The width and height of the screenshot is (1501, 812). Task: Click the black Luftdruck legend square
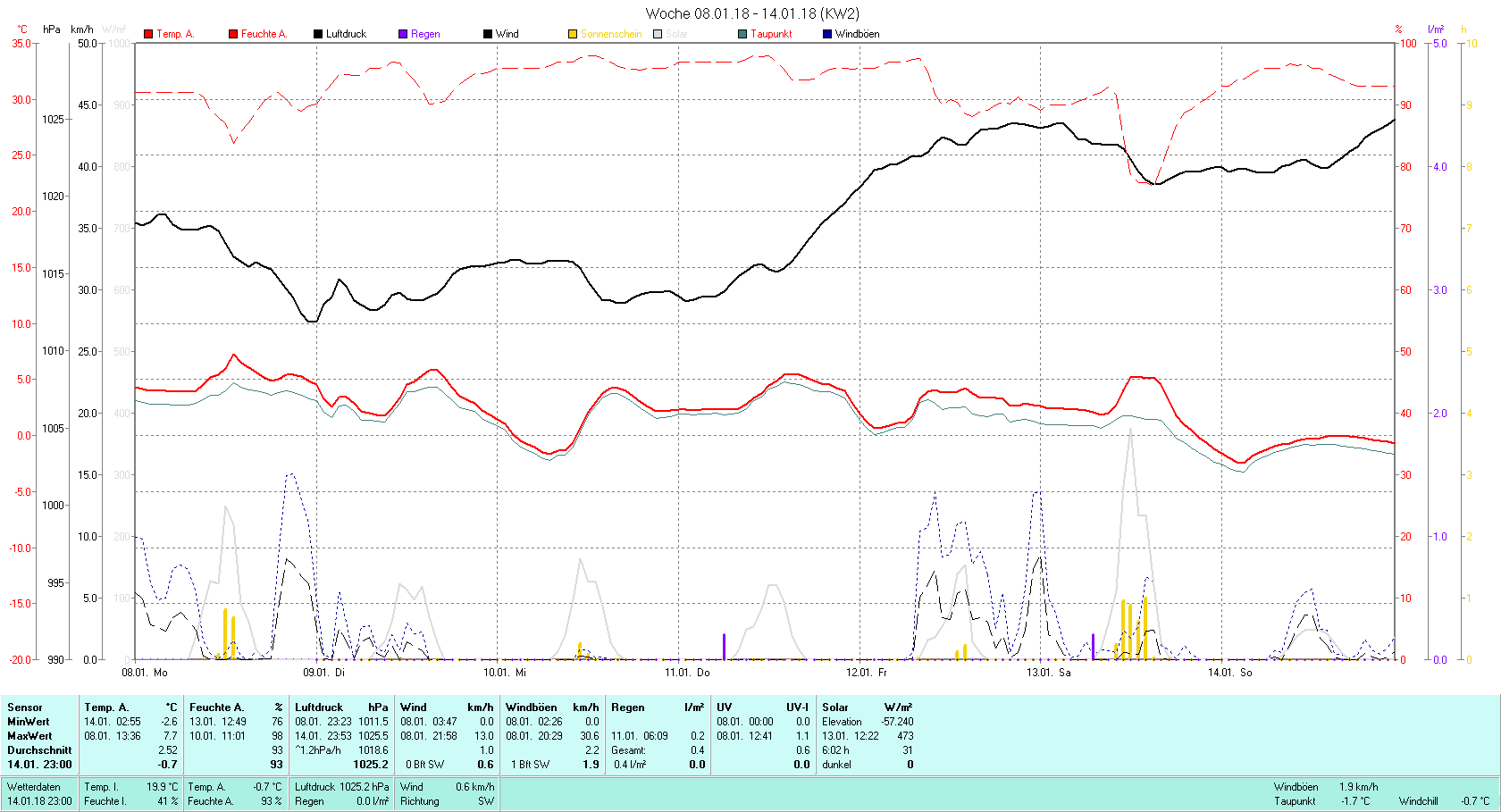317,34
